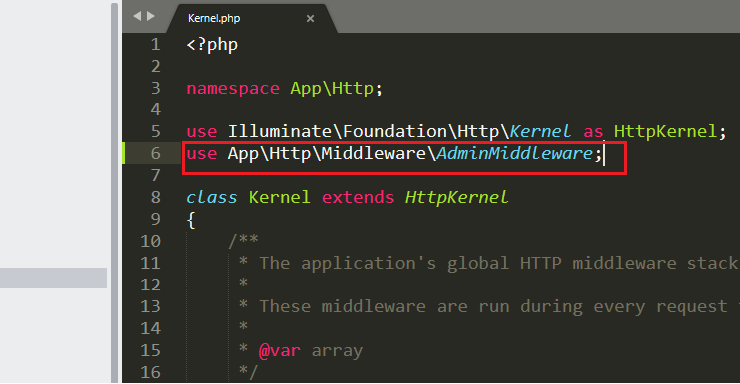
Task: Click 'App\Http\Middleware' path on line 6
Action: point(327,153)
